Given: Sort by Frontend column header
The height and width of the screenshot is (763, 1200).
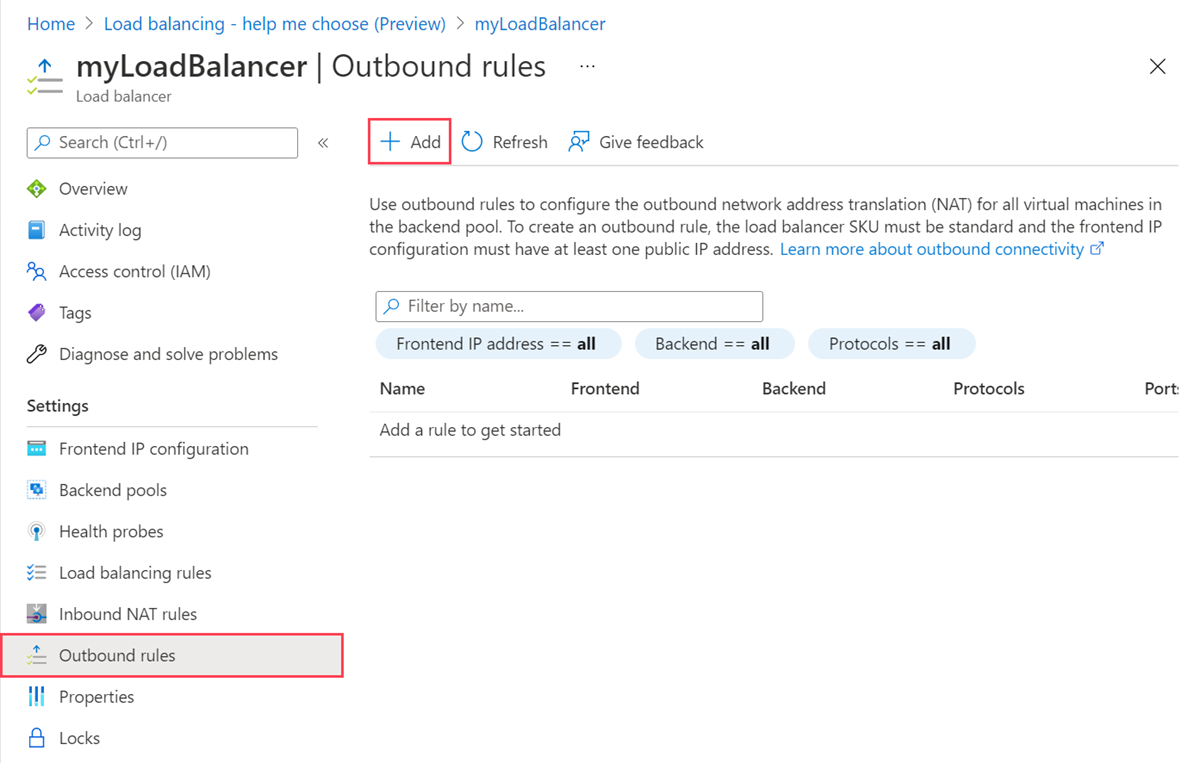Looking at the screenshot, I should coord(605,389).
